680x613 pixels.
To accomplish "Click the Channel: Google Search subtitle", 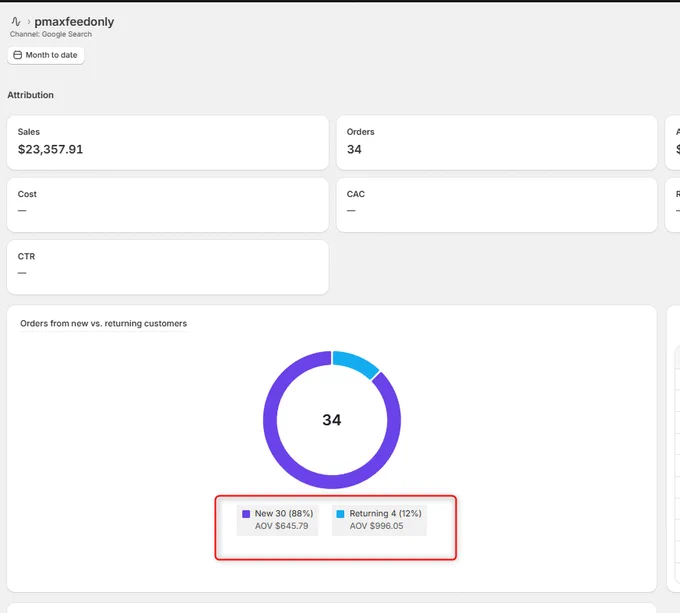I will click(x=51, y=34).
